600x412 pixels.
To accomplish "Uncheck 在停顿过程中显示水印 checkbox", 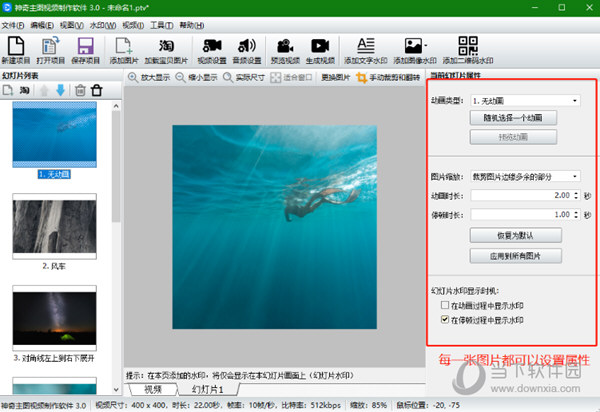I will tap(445, 319).
